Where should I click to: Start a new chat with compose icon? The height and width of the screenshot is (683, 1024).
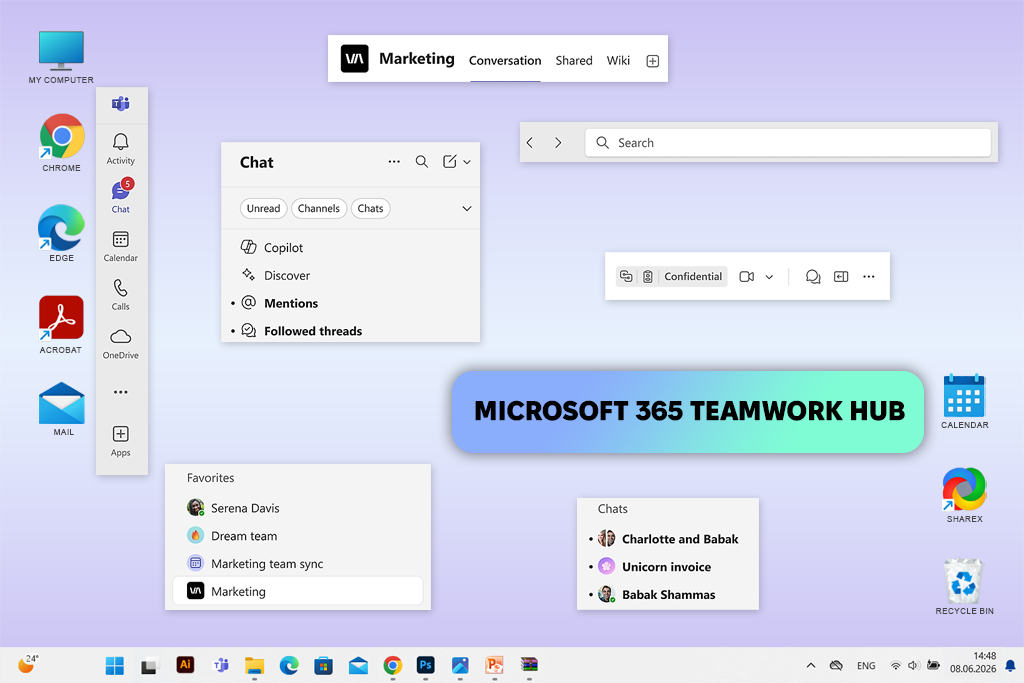click(450, 162)
